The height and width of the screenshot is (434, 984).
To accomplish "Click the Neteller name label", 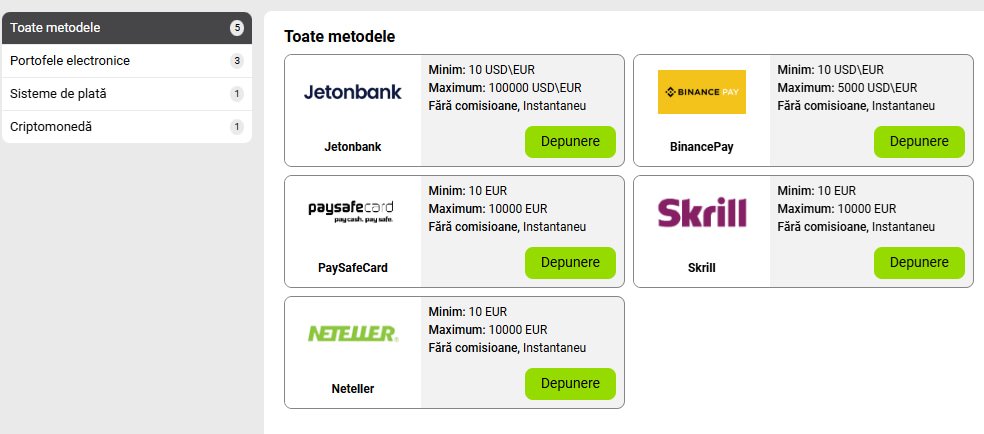I will click(x=352, y=389).
